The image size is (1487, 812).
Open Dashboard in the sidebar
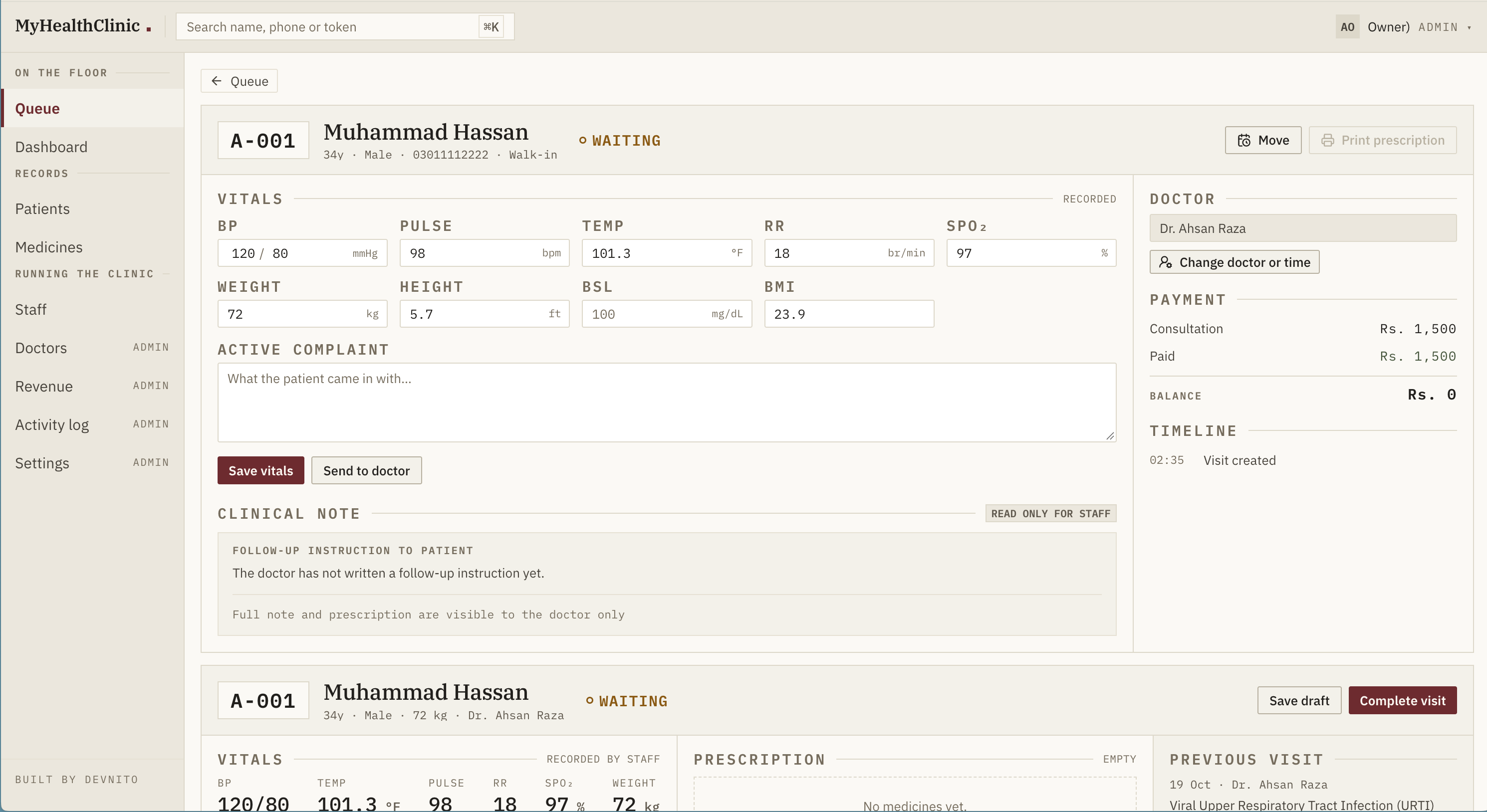coord(92,147)
